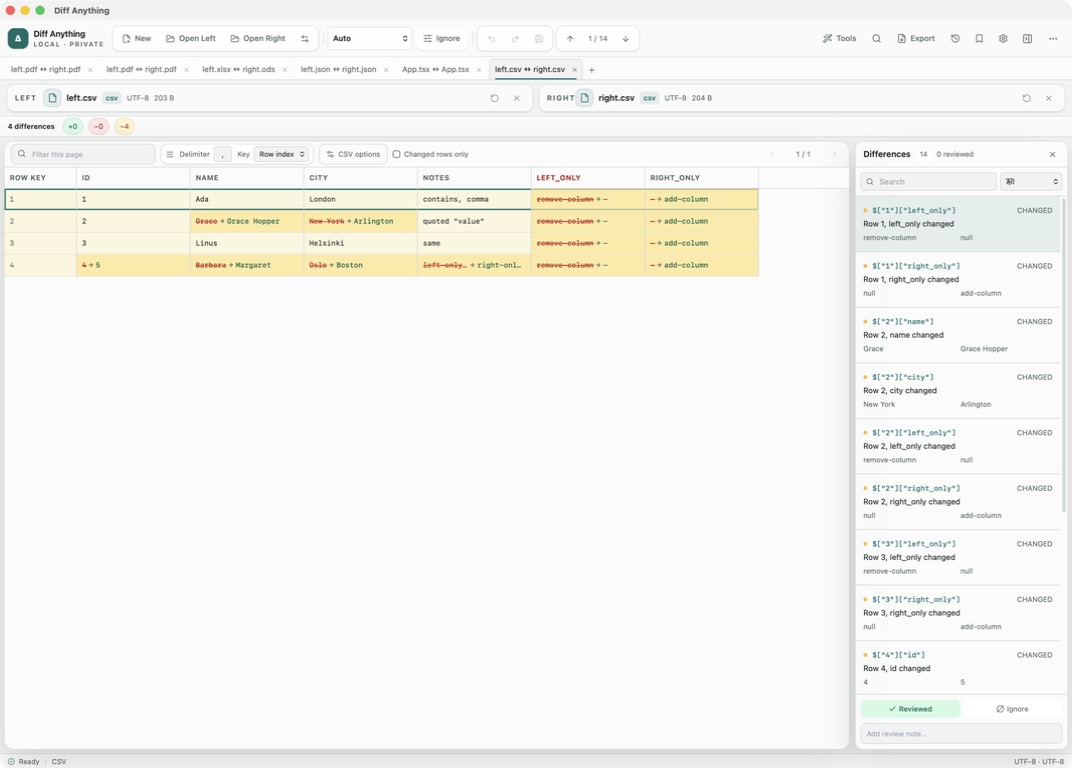Click the CSV status bar label
This screenshot has width=1072, height=768.
coord(59,761)
